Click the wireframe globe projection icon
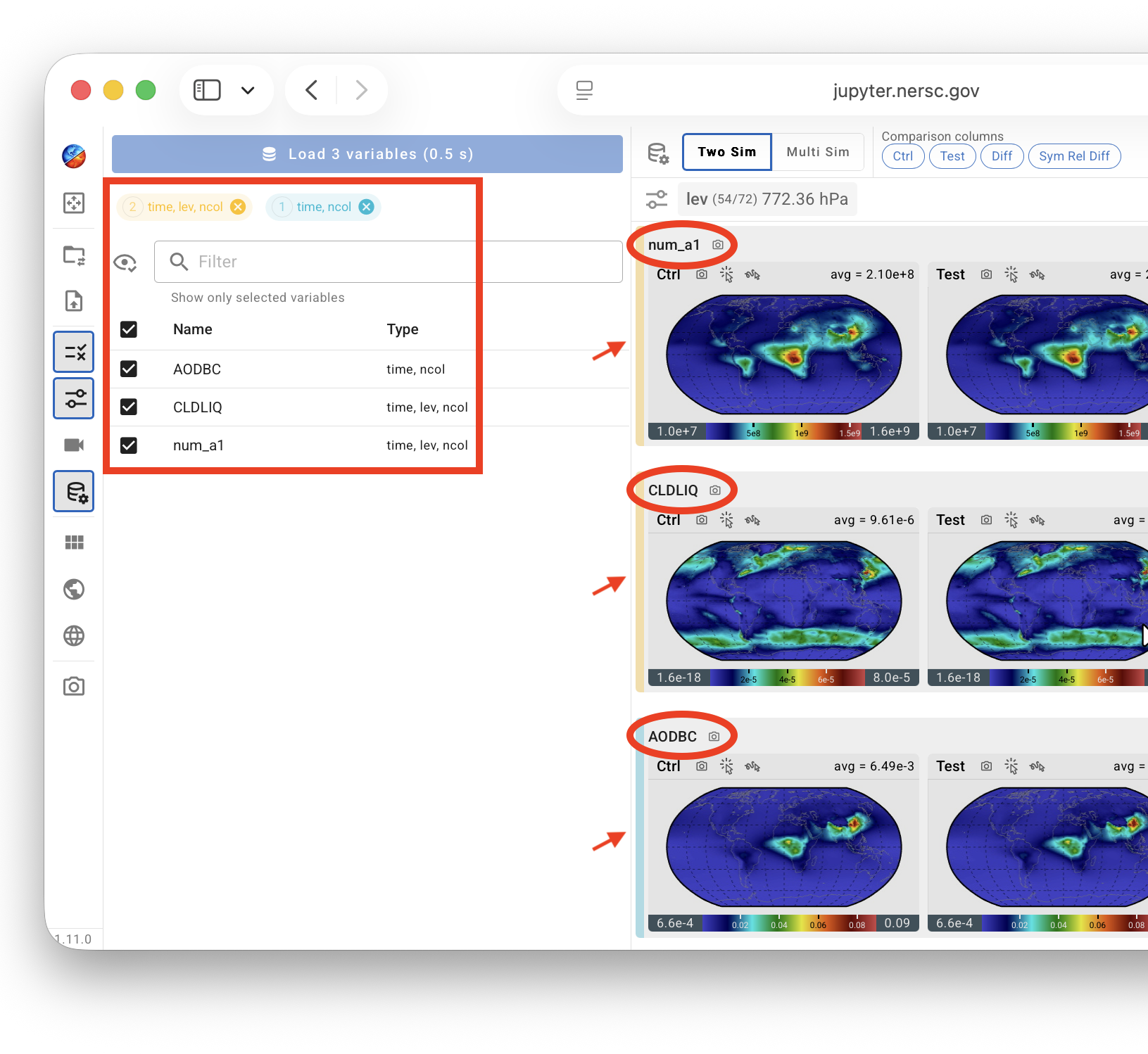 pyautogui.click(x=74, y=636)
